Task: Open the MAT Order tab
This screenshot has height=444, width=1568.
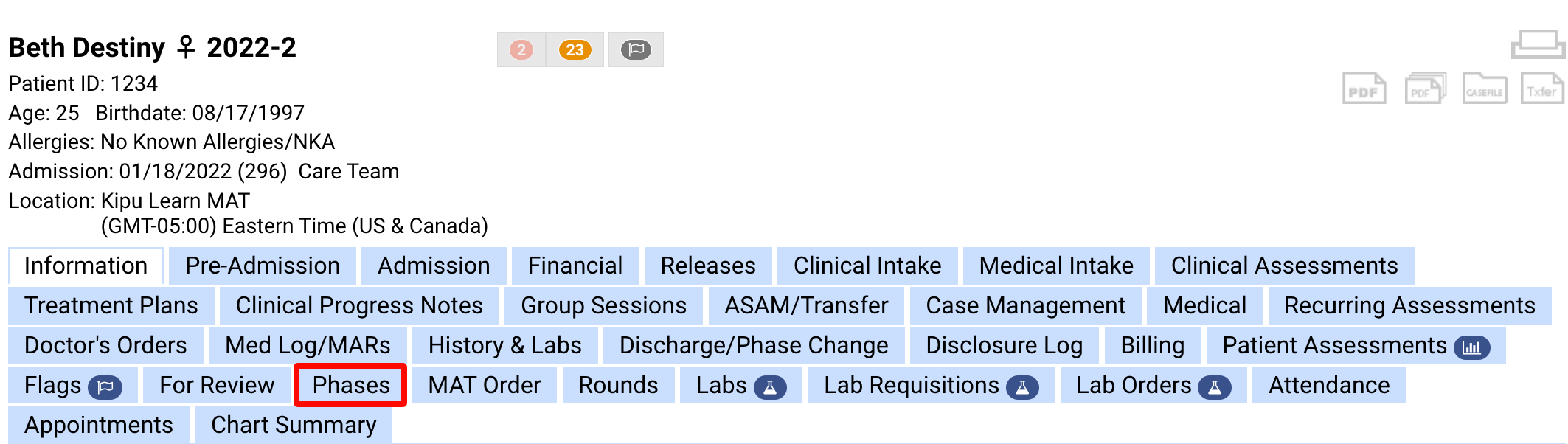Action: 484,385
